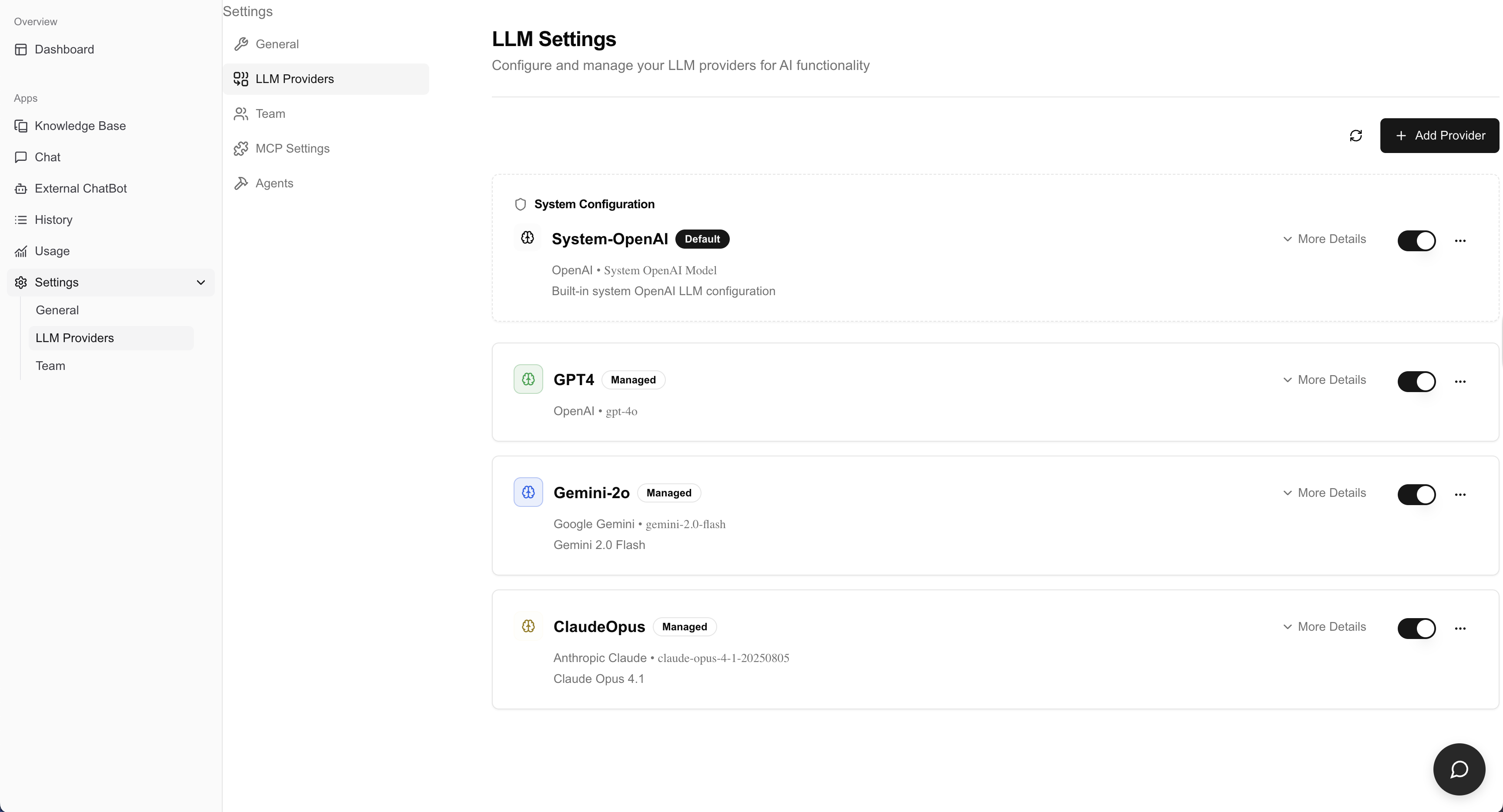The width and height of the screenshot is (1503, 812).
Task: Toggle off the GPT4 provider
Action: tap(1417, 381)
